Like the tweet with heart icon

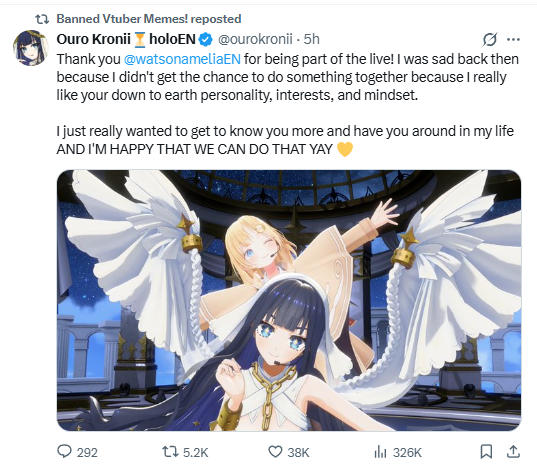click(275, 452)
